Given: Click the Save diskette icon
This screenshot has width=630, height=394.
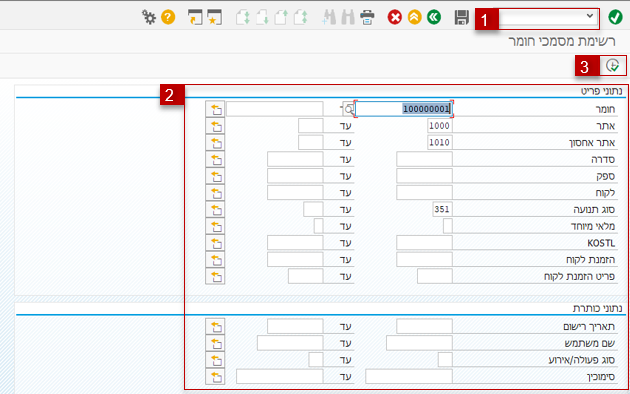Looking at the screenshot, I should [462, 17].
